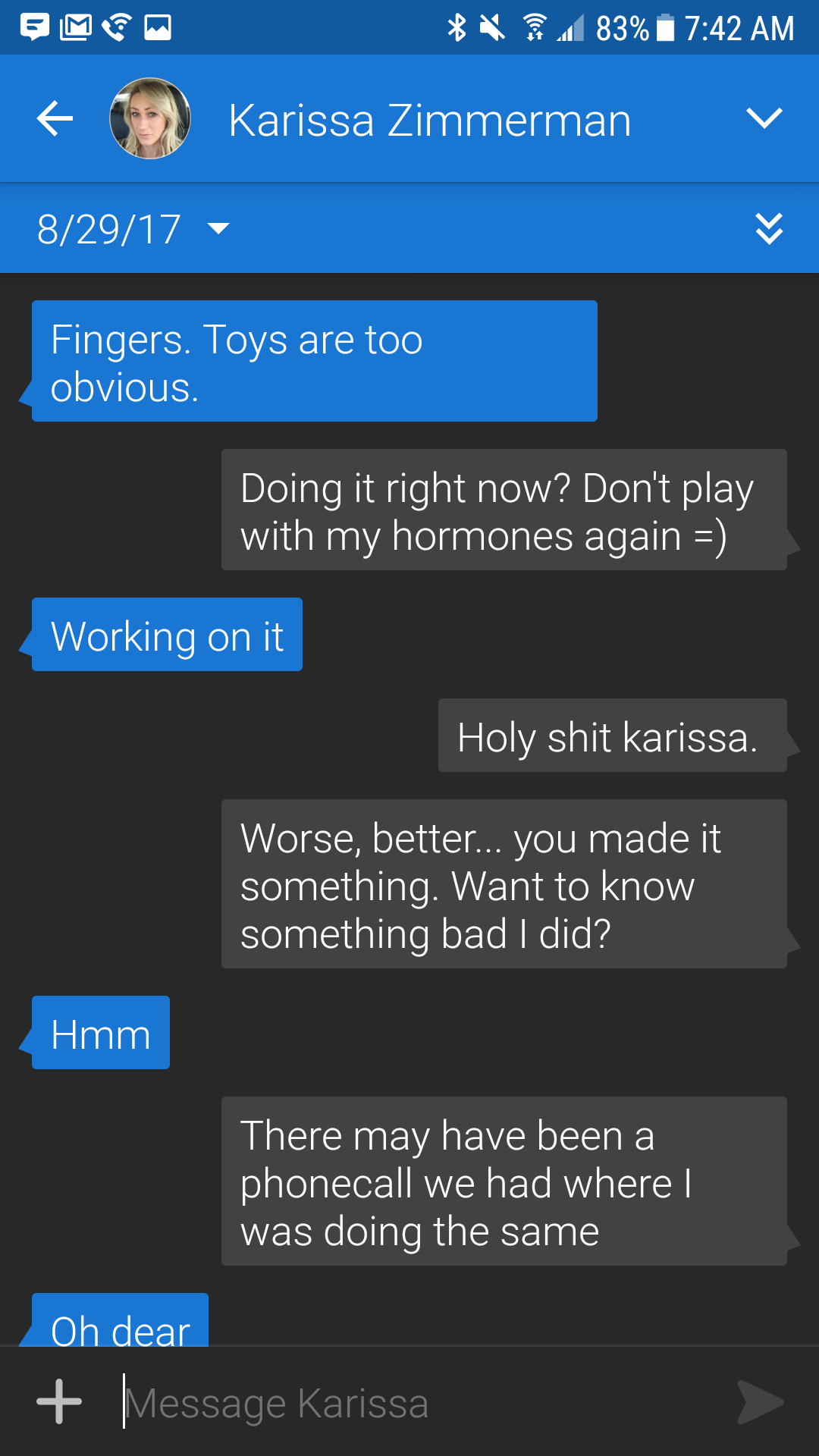Open Karissa Zimmerman's profile photo

point(150,118)
